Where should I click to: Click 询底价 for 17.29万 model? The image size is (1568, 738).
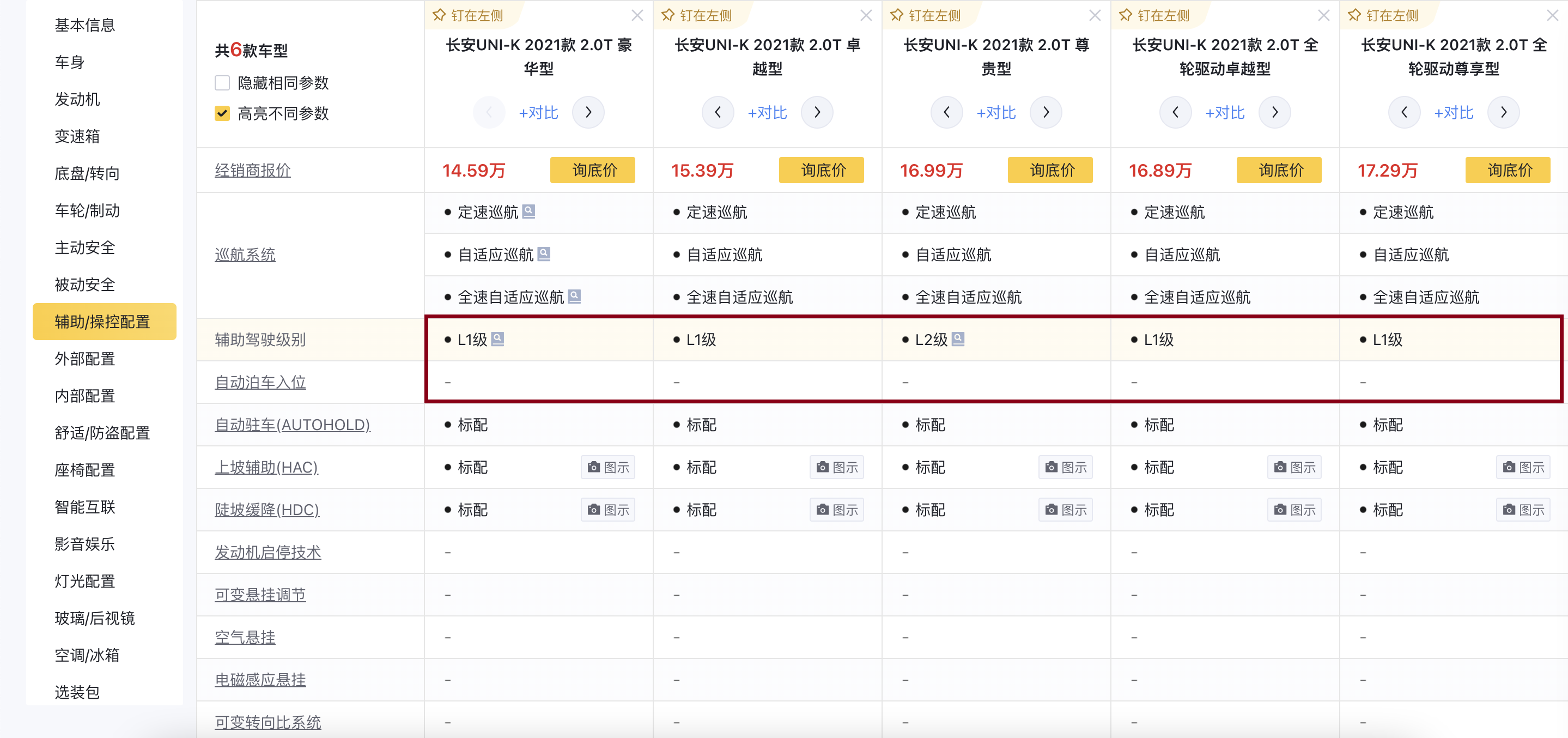point(1508,170)
